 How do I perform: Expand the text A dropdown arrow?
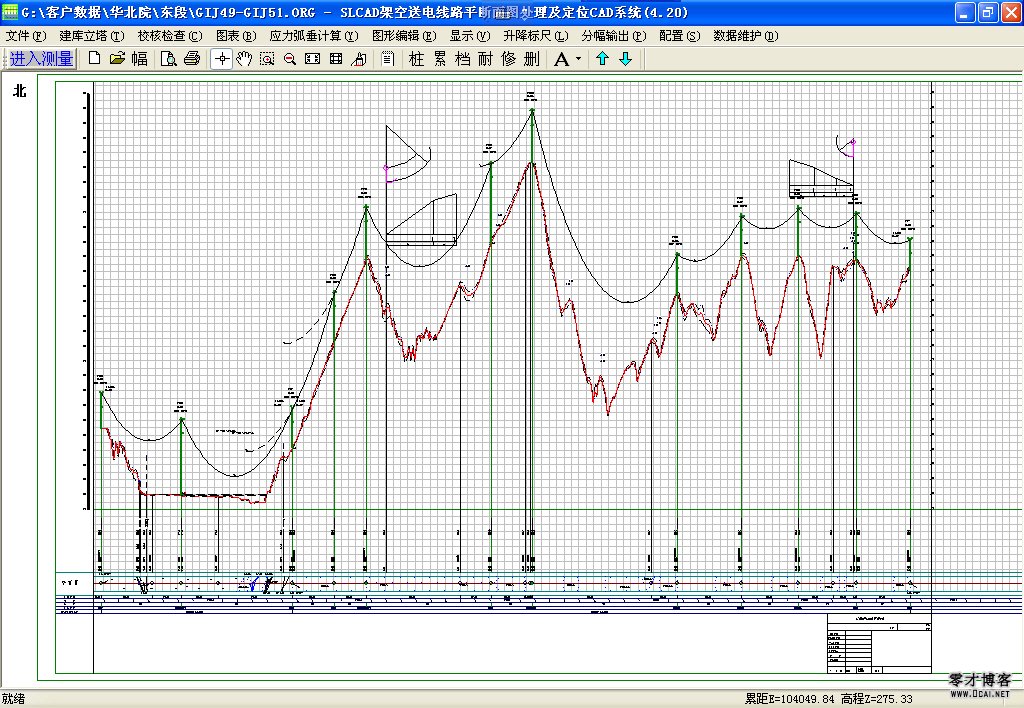tap(578, 60)
